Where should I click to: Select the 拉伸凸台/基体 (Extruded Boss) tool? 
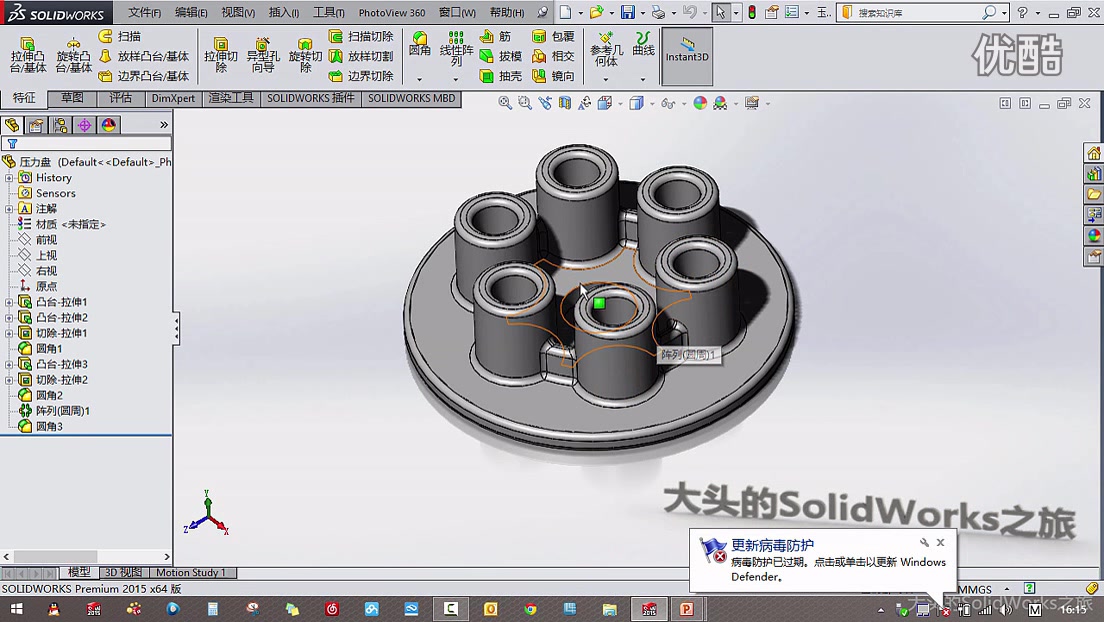(27, 55)
